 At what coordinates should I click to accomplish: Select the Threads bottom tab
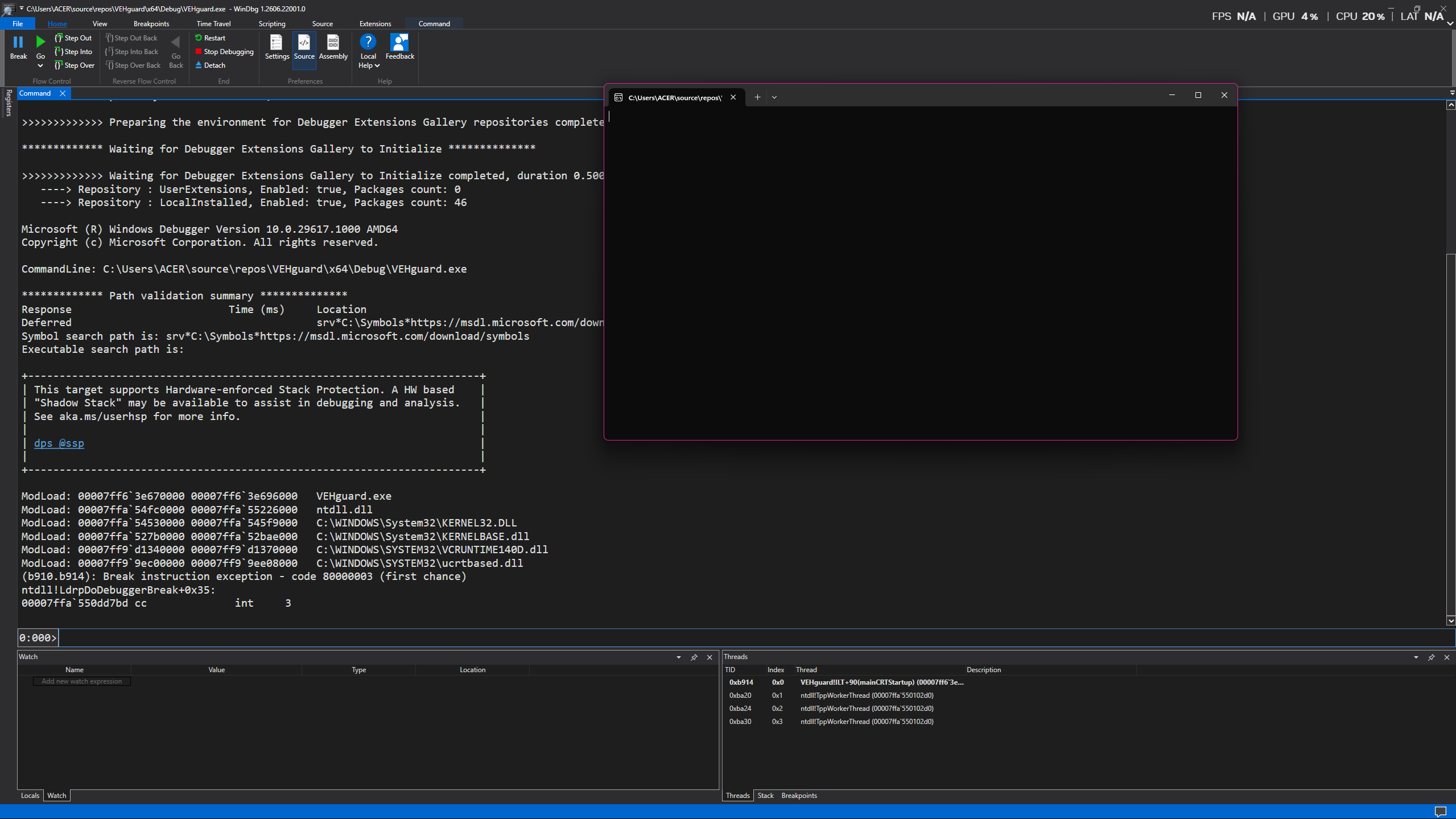(738, 796)
